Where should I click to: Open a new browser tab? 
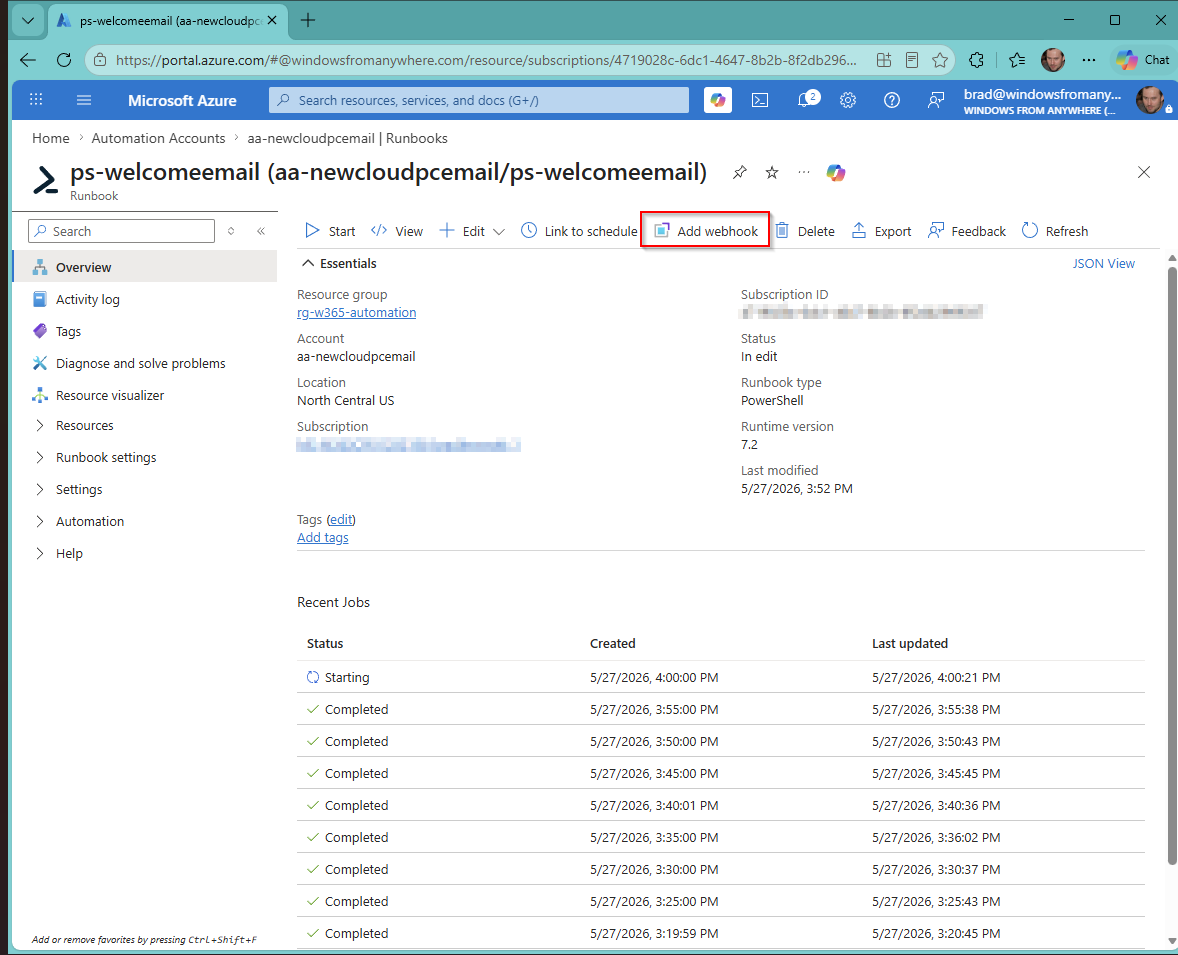[308, 20]
